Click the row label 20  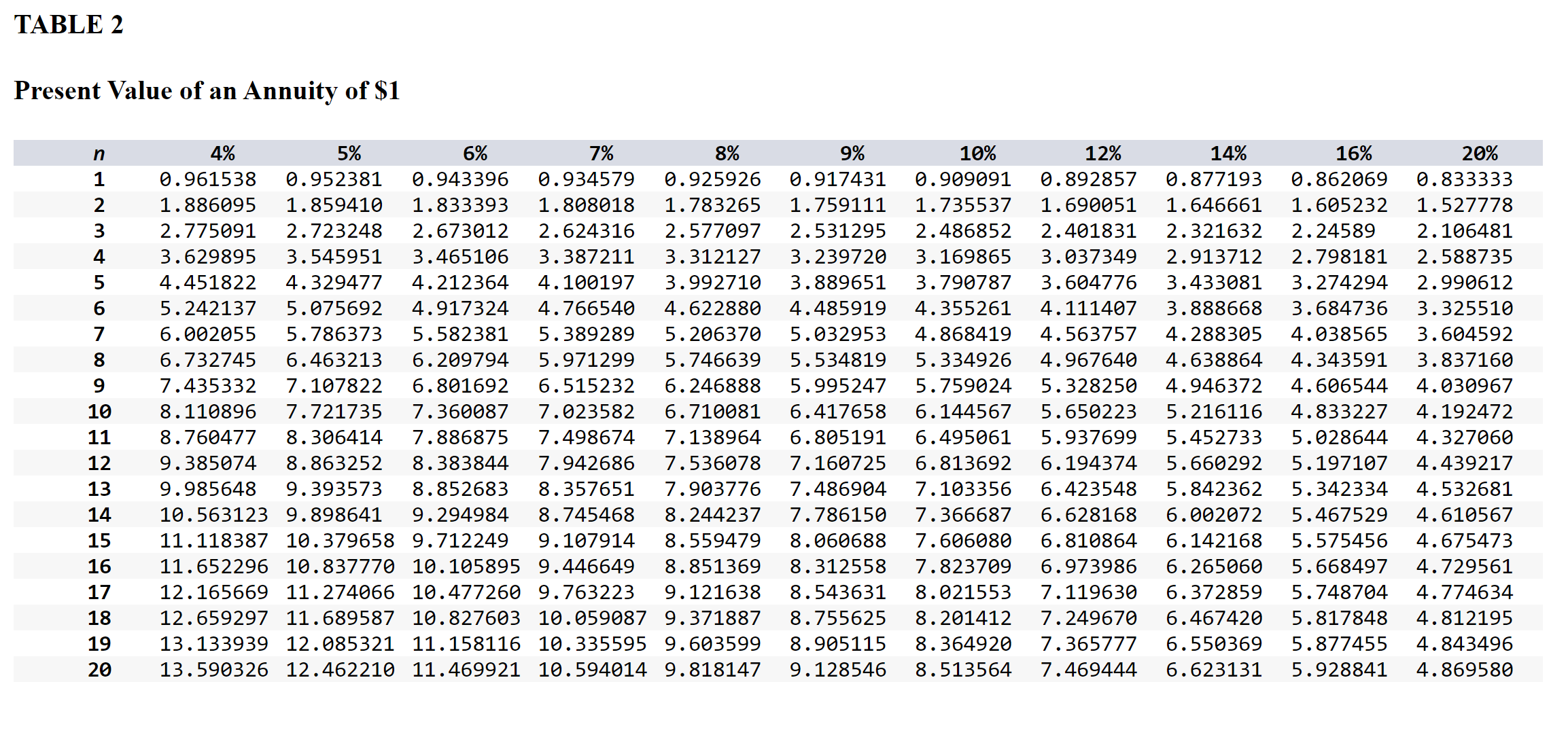click(100, 669)
